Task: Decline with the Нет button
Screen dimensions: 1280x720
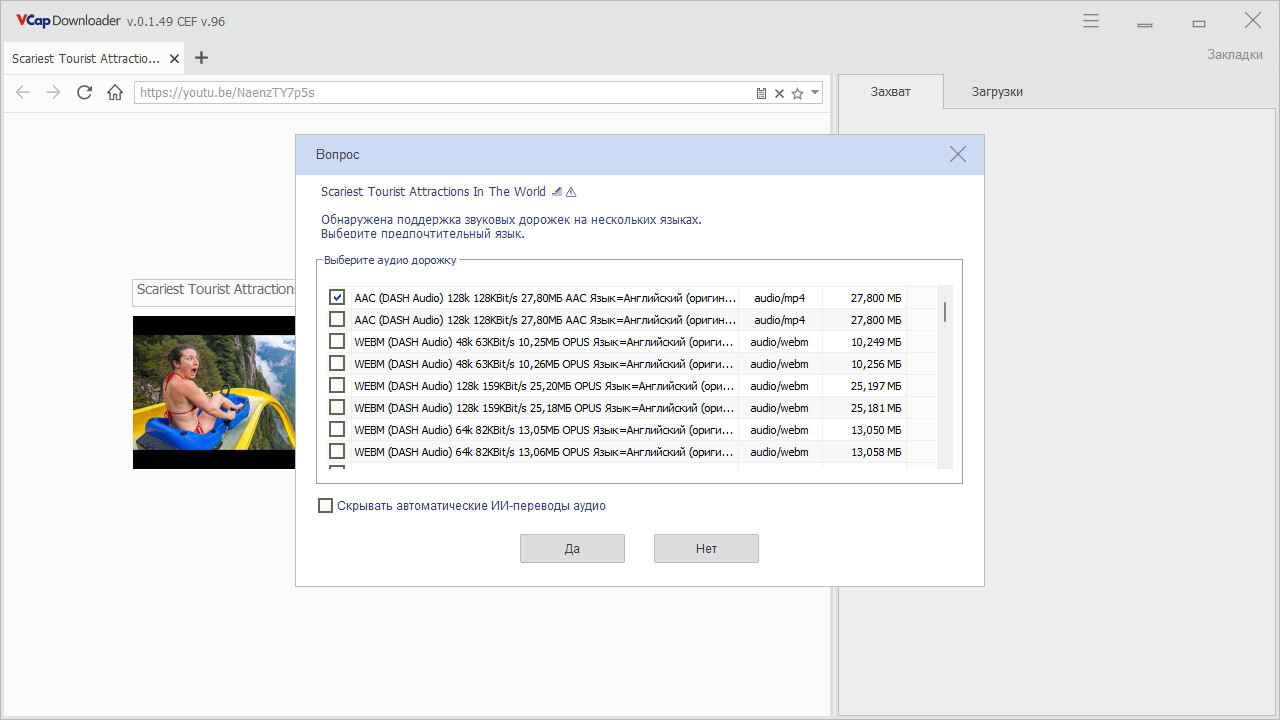Action: pyautogui.click(x=706, y=548)
